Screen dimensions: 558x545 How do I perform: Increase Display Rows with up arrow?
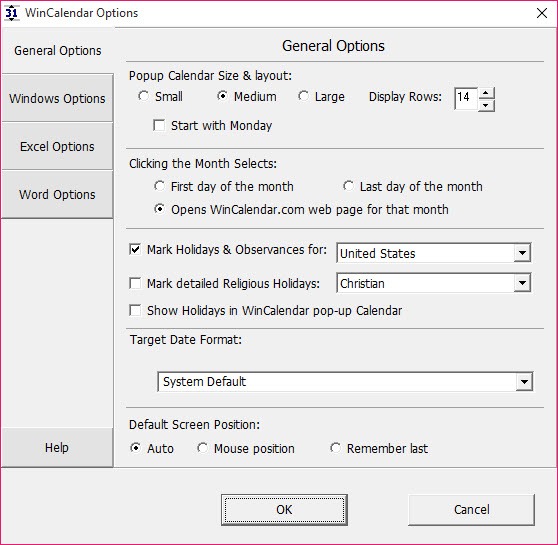click(486, 93)
